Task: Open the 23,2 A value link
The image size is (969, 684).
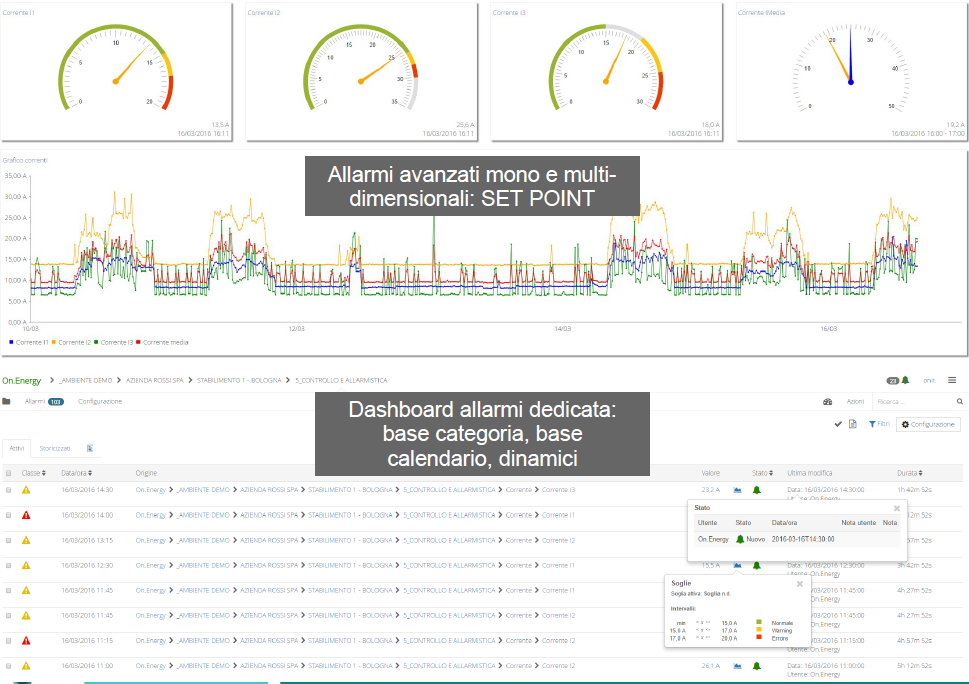Action: [x=711, y=490]
